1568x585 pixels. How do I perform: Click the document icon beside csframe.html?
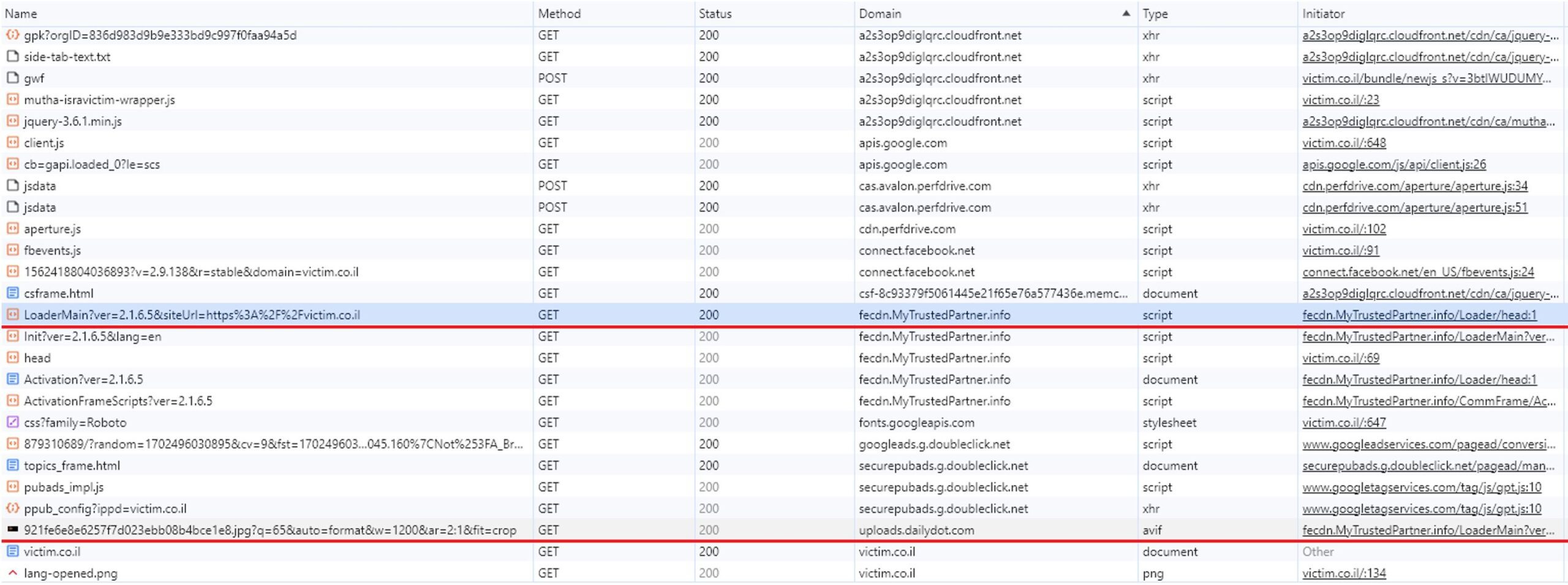[x=12, y=293]
